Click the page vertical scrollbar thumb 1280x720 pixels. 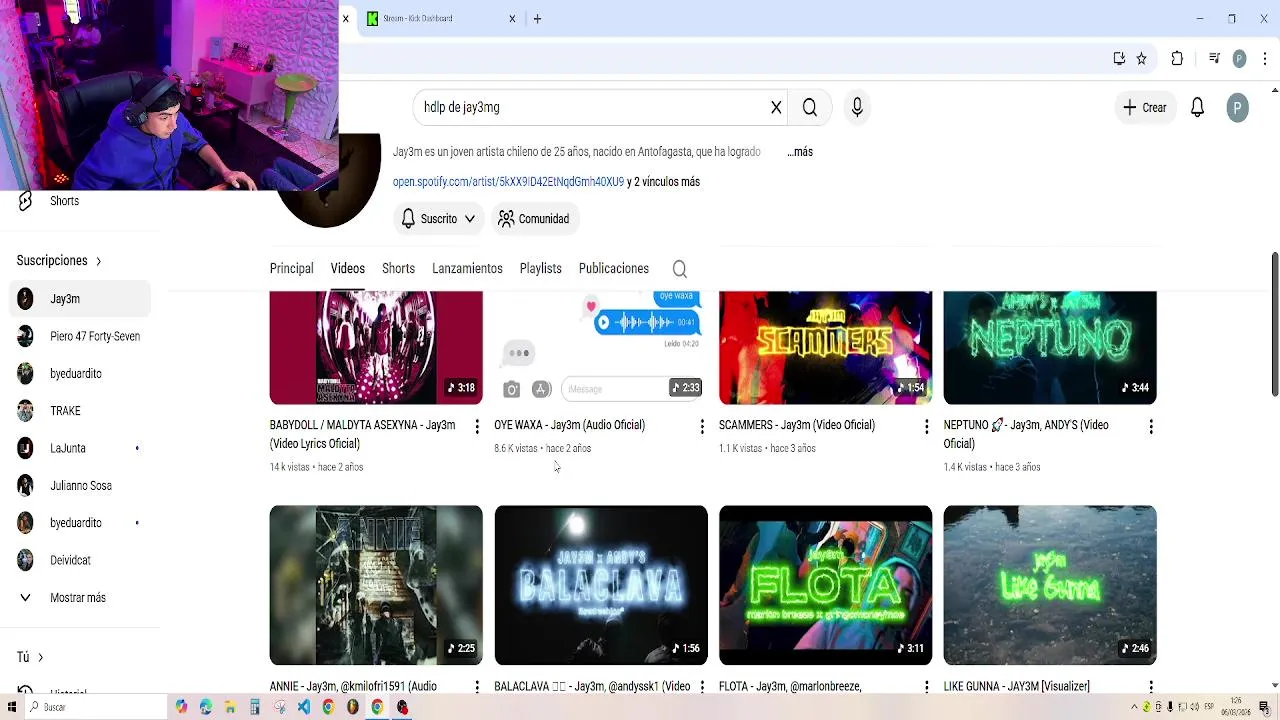[1275, 324]
